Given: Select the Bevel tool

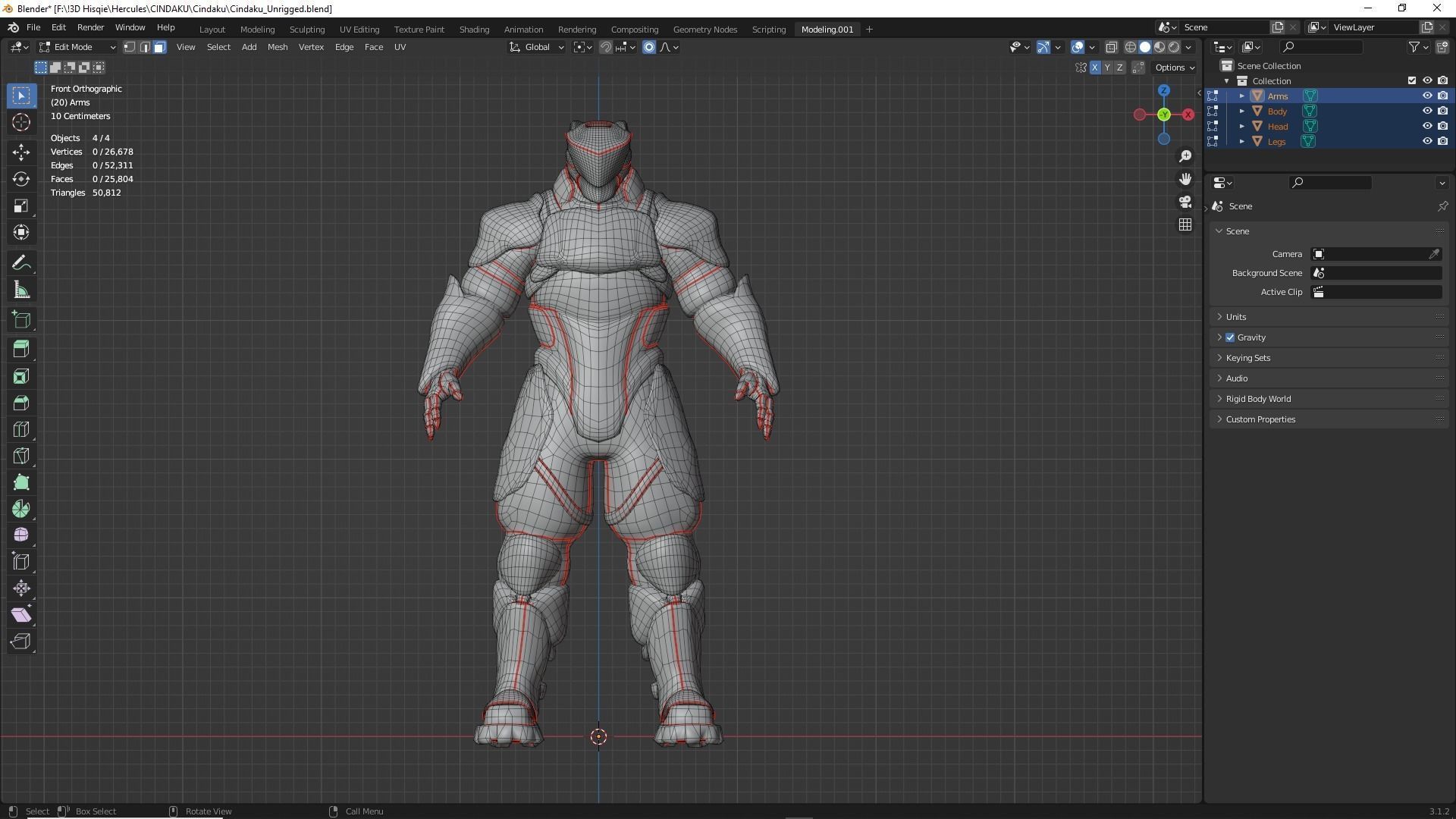Looking at the screenshot, I should tap(21, 403).
